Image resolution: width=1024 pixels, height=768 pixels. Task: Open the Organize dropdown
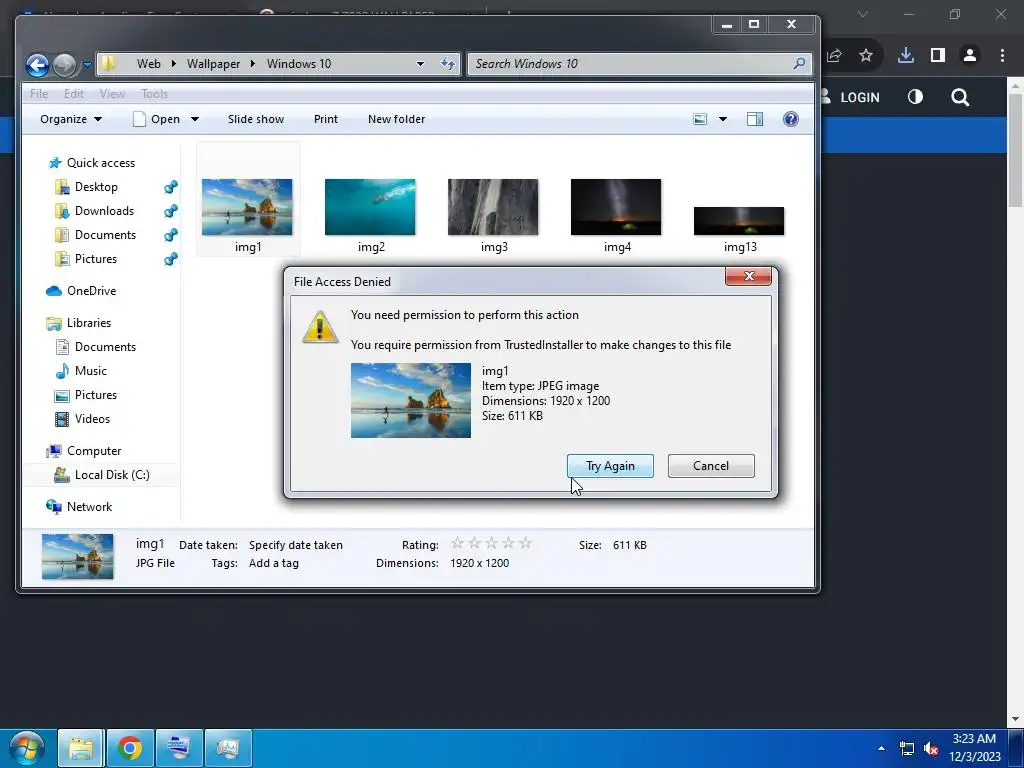pyautogui.click(x=71, y=119)
